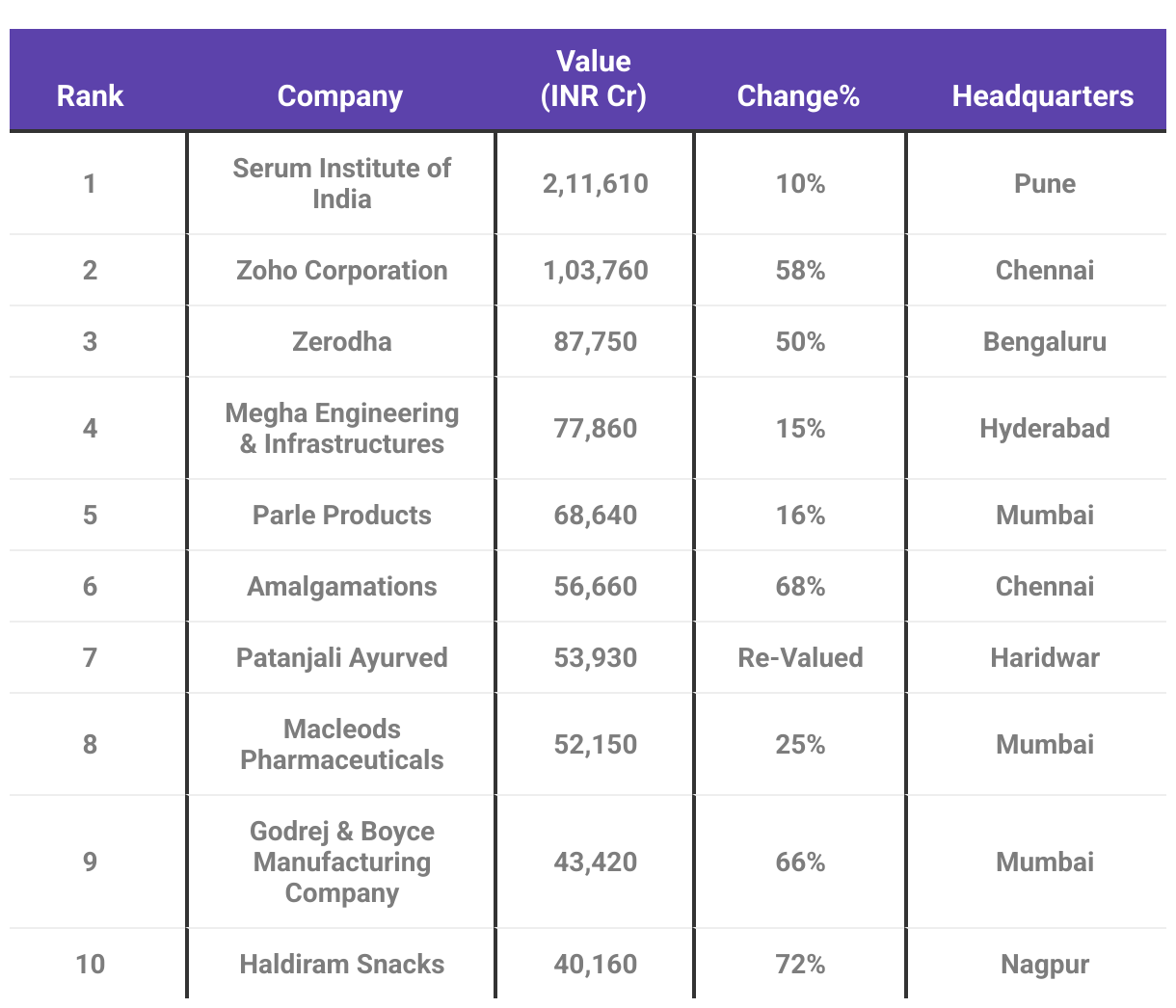Click Godrej & Boyce Manufacturing Company
This screenshot has height=1008, width=1176.
pos(341,862)
